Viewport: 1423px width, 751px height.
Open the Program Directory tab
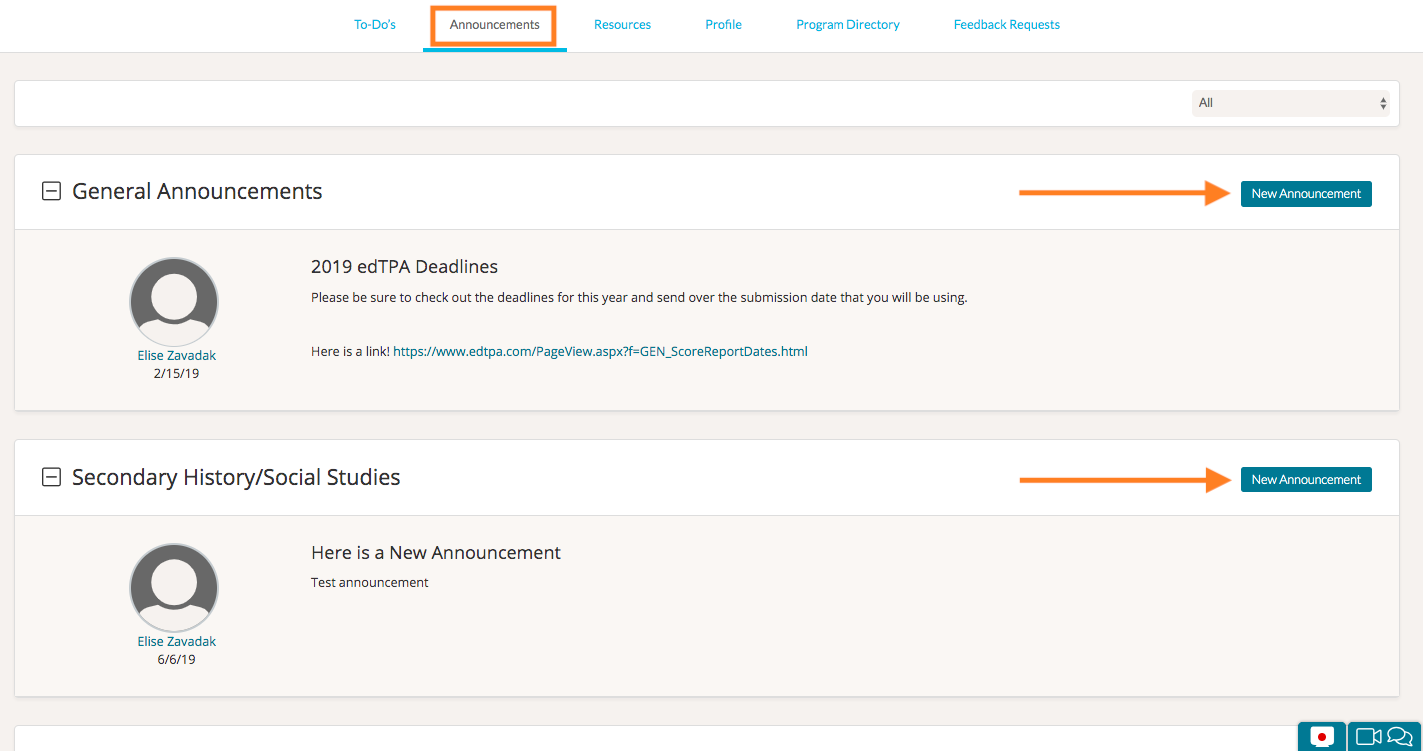point(848,25)
